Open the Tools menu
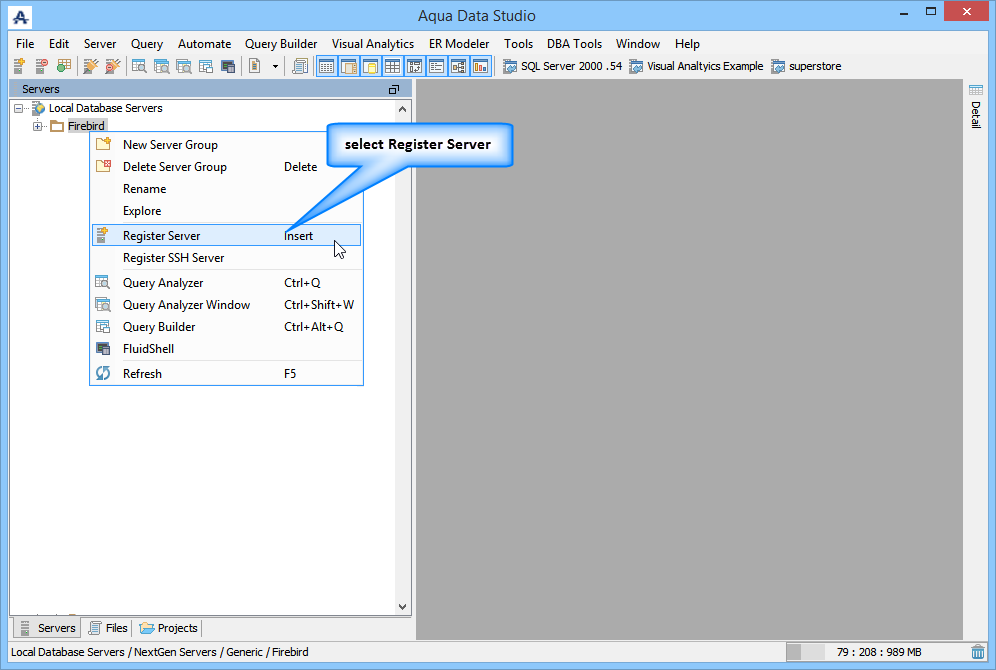Image resolution: width=996 pixels, height=670 pixels. [x=518, y=44]
